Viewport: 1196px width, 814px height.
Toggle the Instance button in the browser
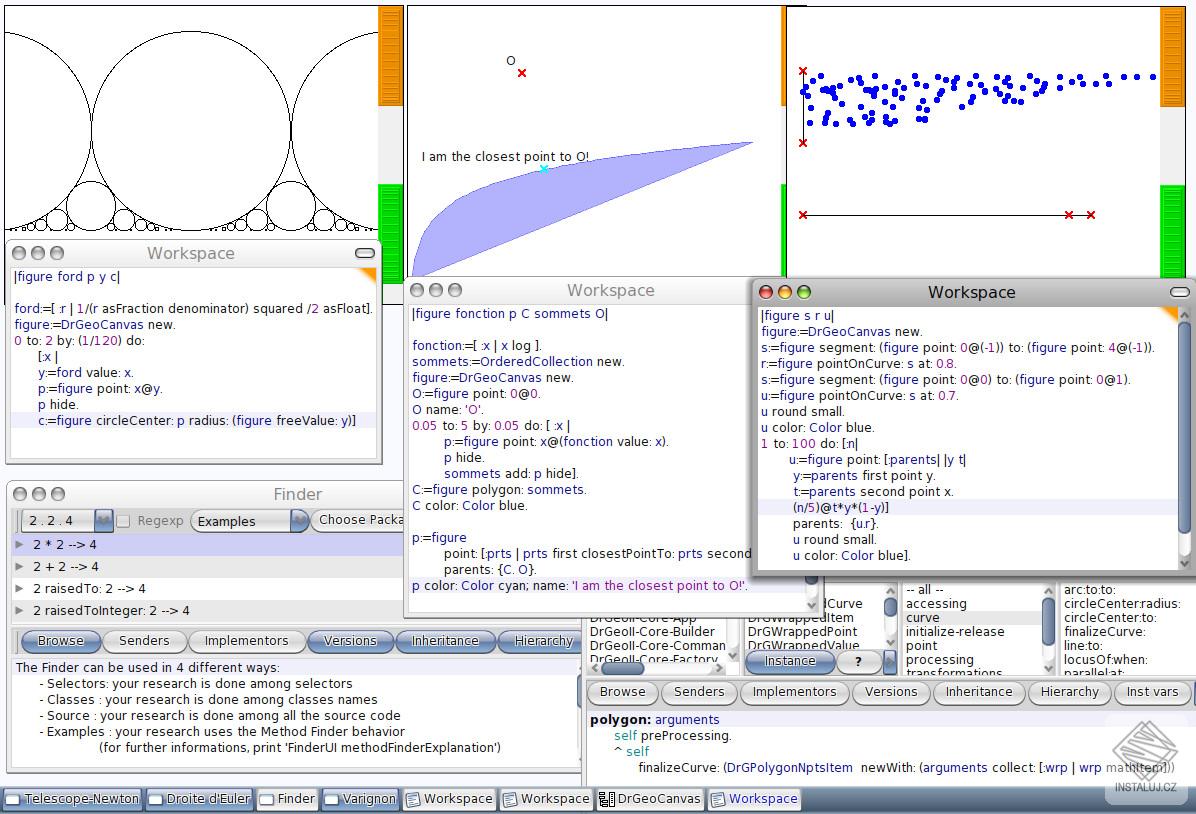coord(789,661)
